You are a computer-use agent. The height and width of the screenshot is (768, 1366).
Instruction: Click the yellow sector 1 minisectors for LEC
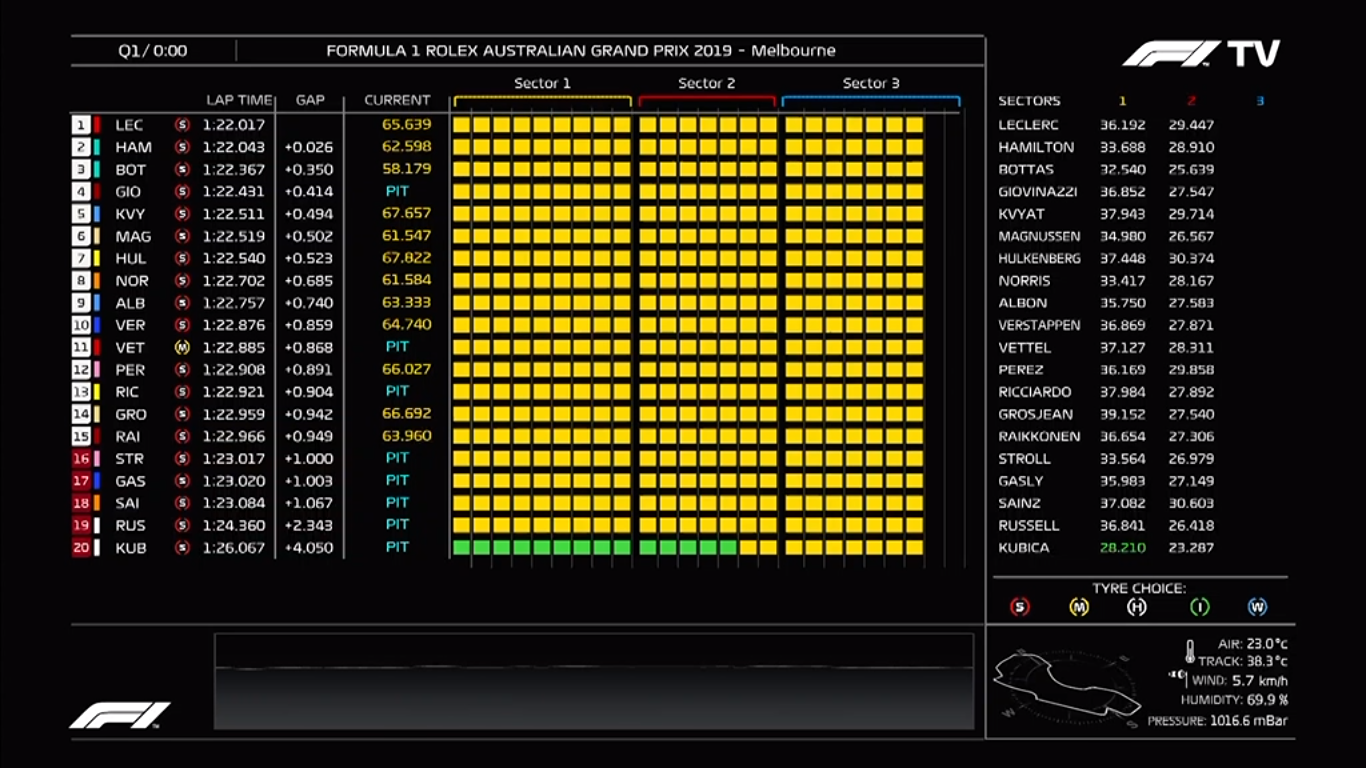542,125
